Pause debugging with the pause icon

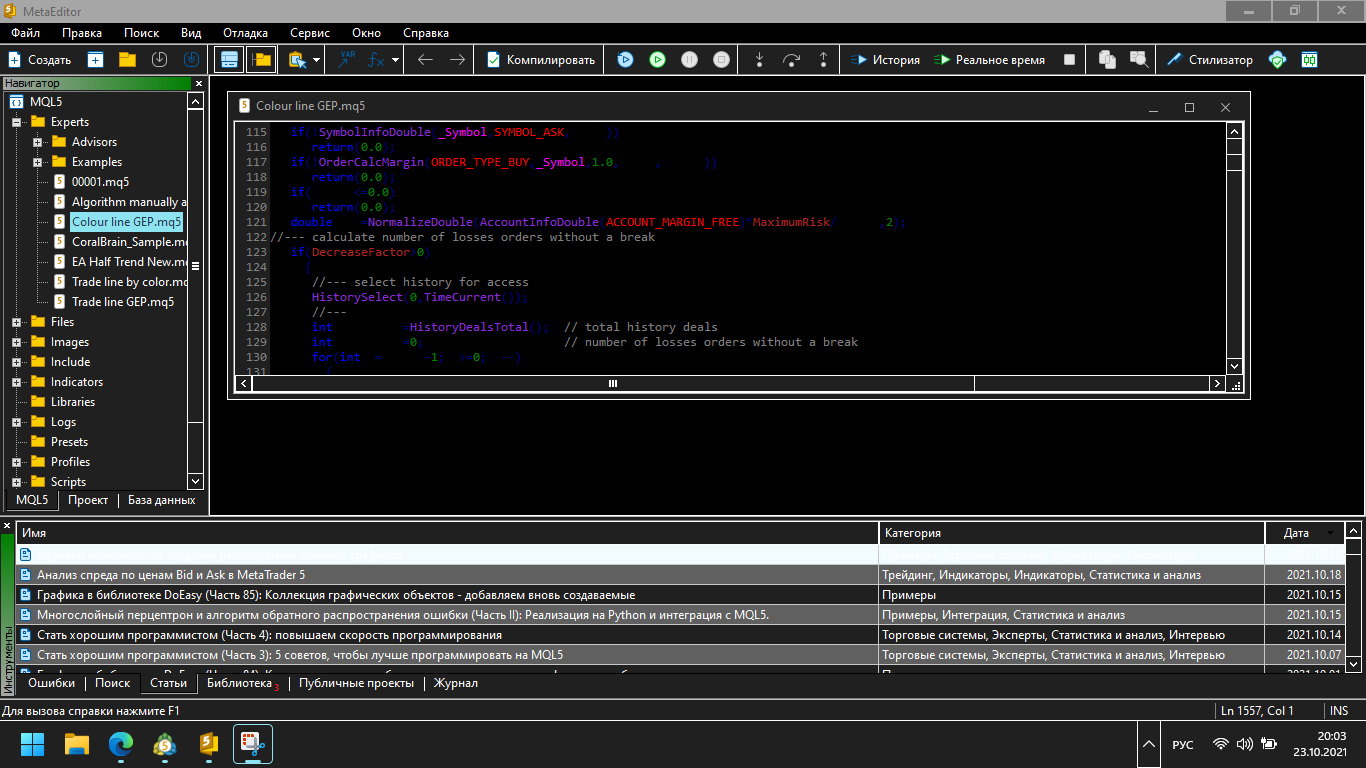point(689,60)
